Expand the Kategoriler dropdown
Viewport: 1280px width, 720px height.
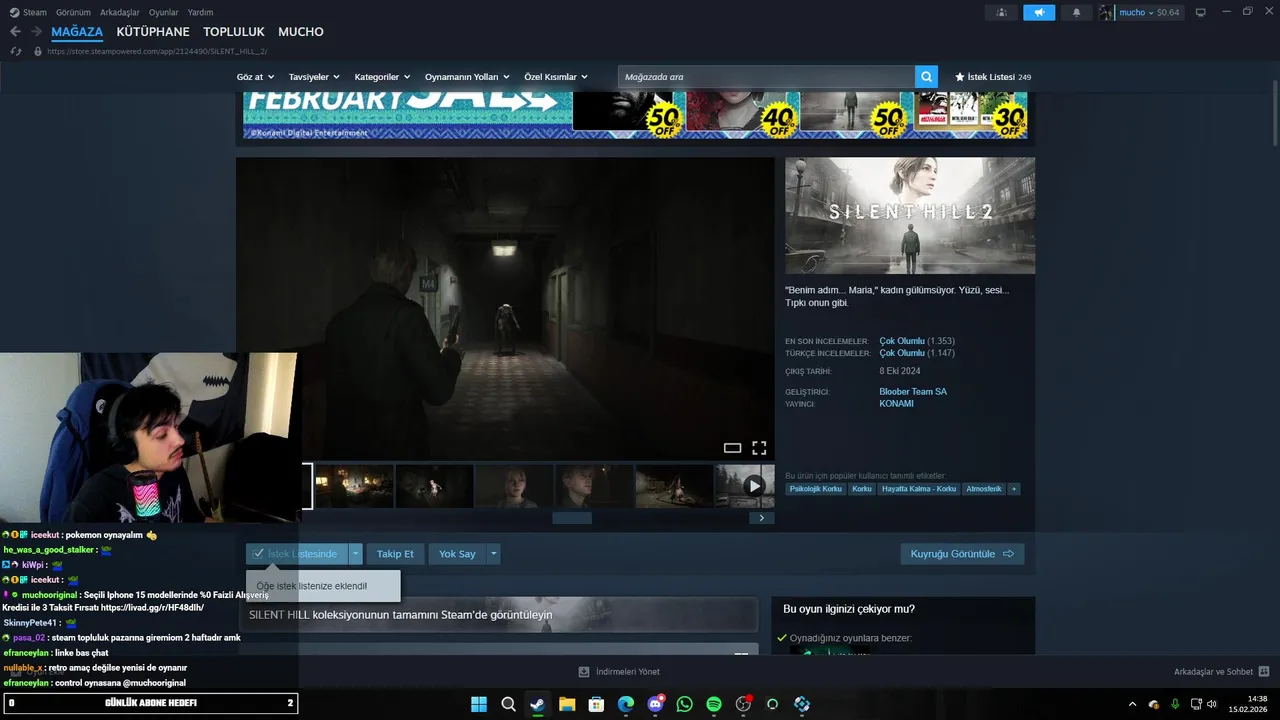click(x=382, y=77)
